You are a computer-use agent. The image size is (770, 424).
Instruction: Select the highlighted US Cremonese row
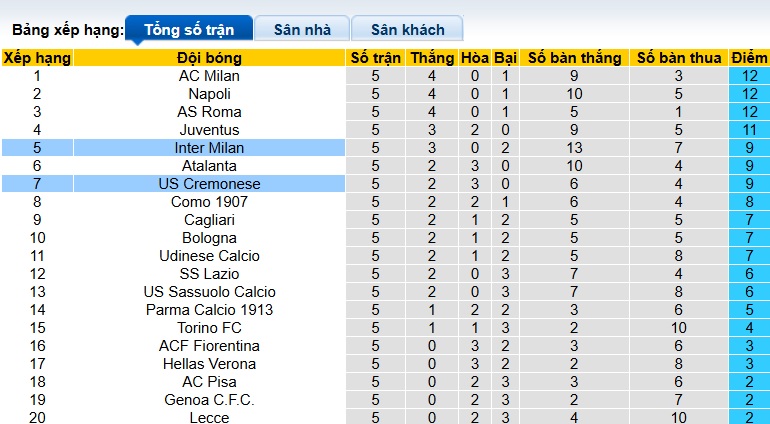tap(209, 184)
